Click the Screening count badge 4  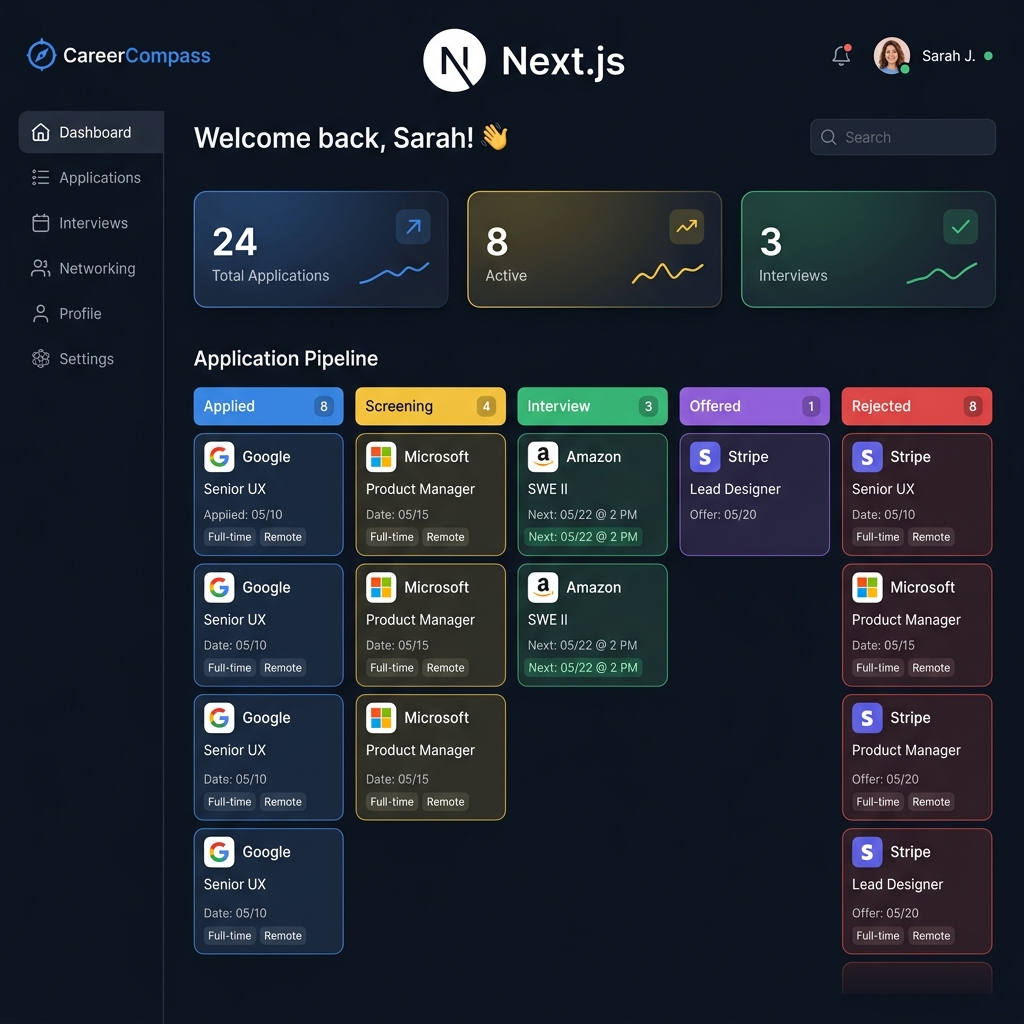coord(486,406)
